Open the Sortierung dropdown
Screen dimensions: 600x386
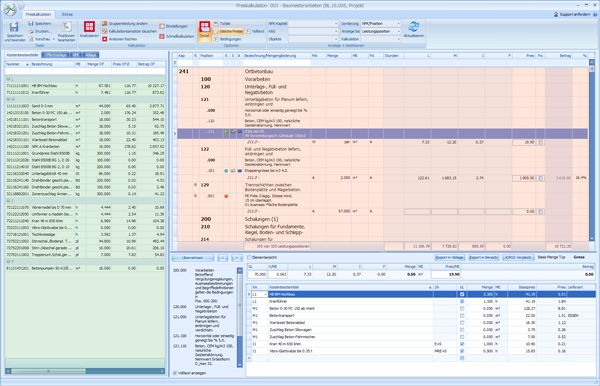point(380,24)
